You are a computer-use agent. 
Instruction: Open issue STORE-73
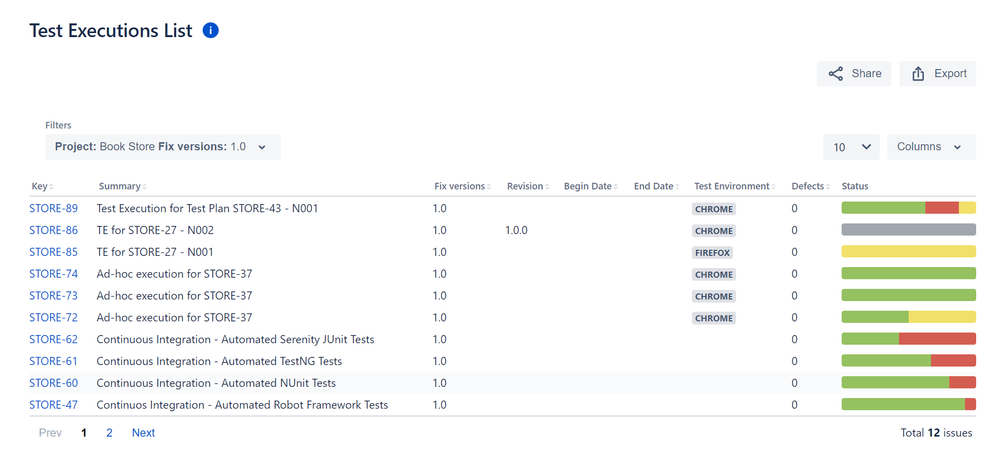pyautogui.click(x=54, y=295)
